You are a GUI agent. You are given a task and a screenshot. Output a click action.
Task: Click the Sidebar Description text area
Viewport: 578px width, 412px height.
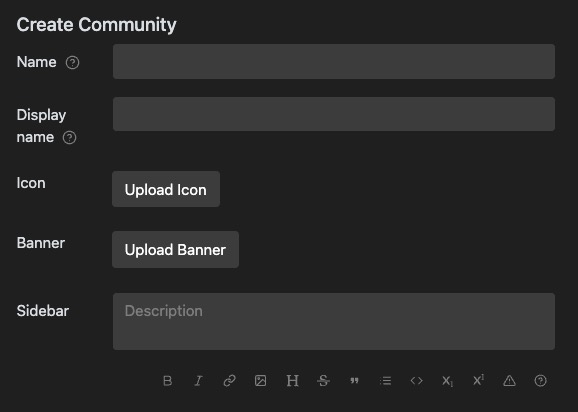(x=334, y=321)
